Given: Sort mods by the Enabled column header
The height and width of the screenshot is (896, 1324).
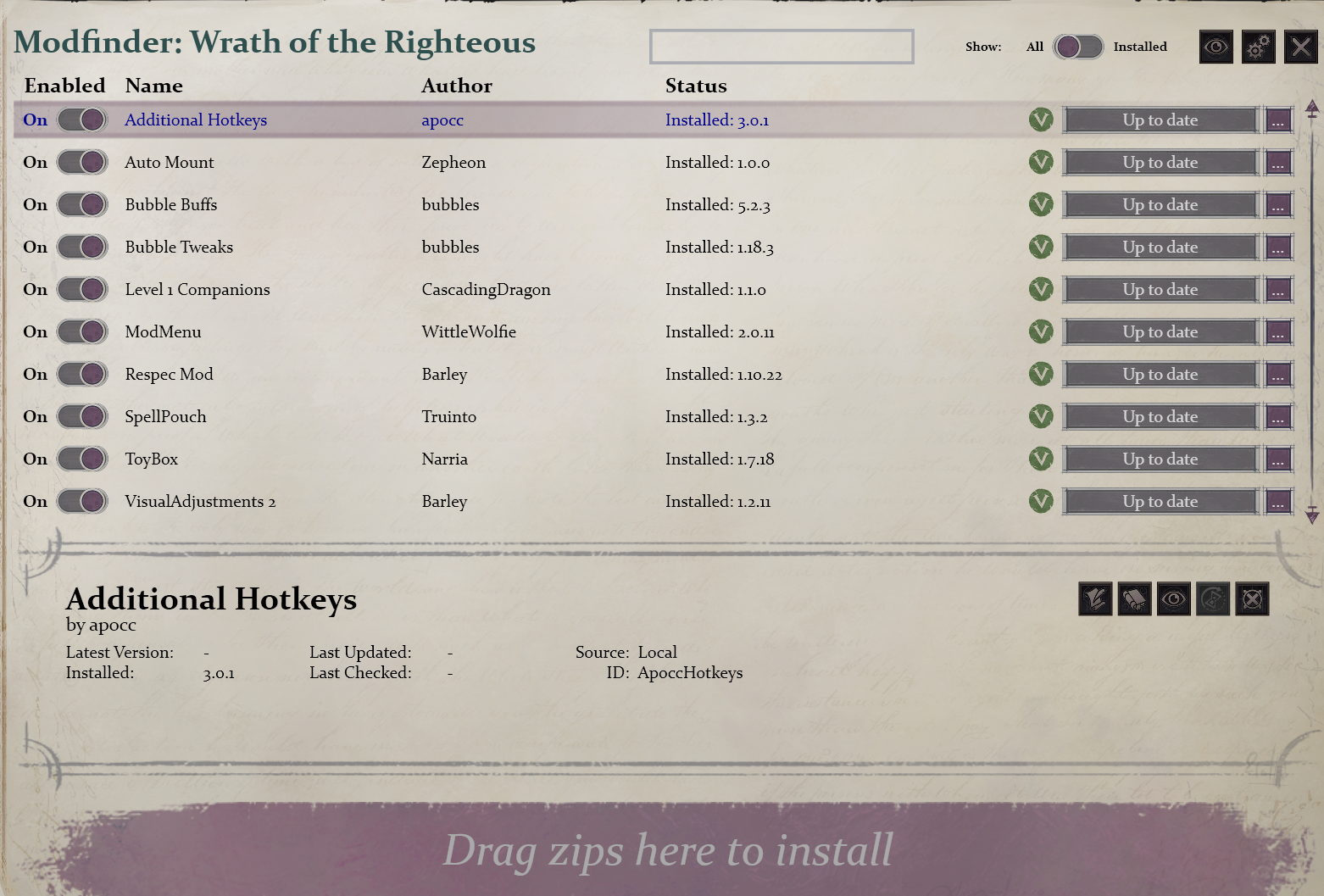Looking at the screenshot, I should 65,86.
